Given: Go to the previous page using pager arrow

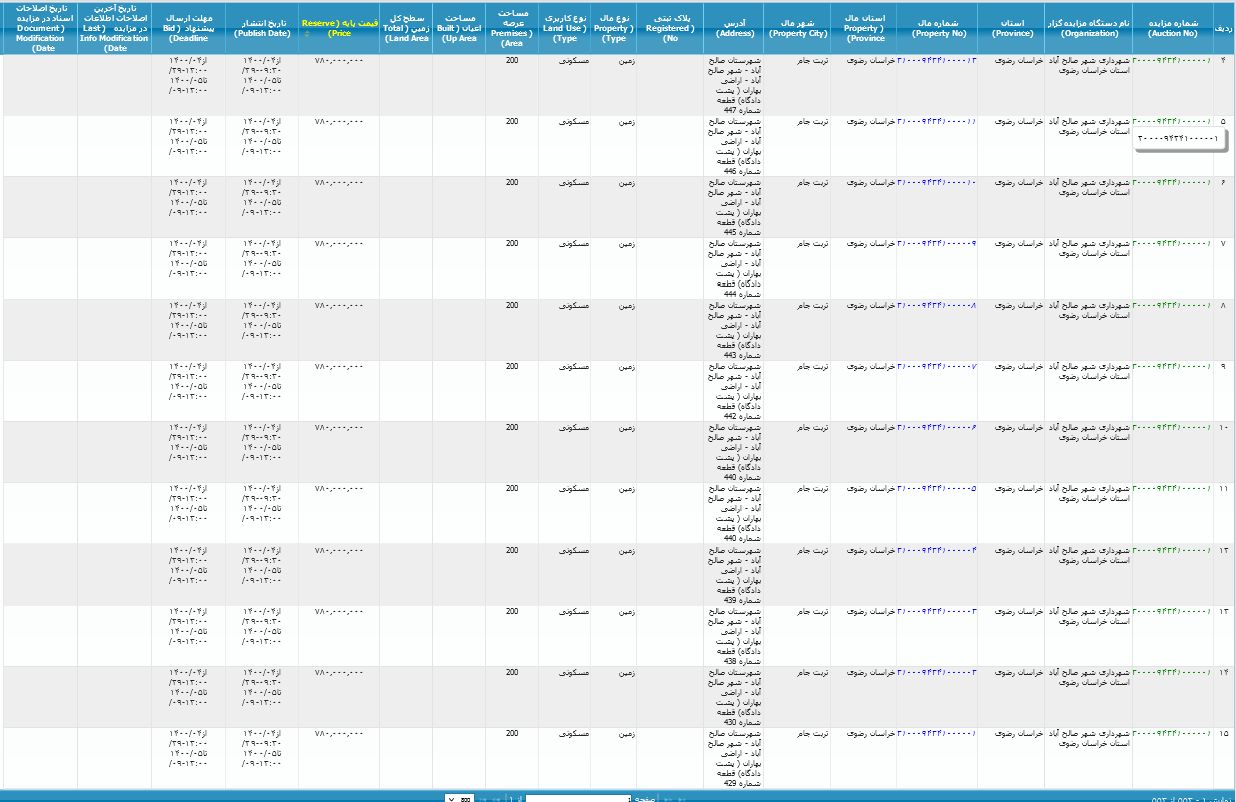Looking at the screenshot, I should pos(668,799).
